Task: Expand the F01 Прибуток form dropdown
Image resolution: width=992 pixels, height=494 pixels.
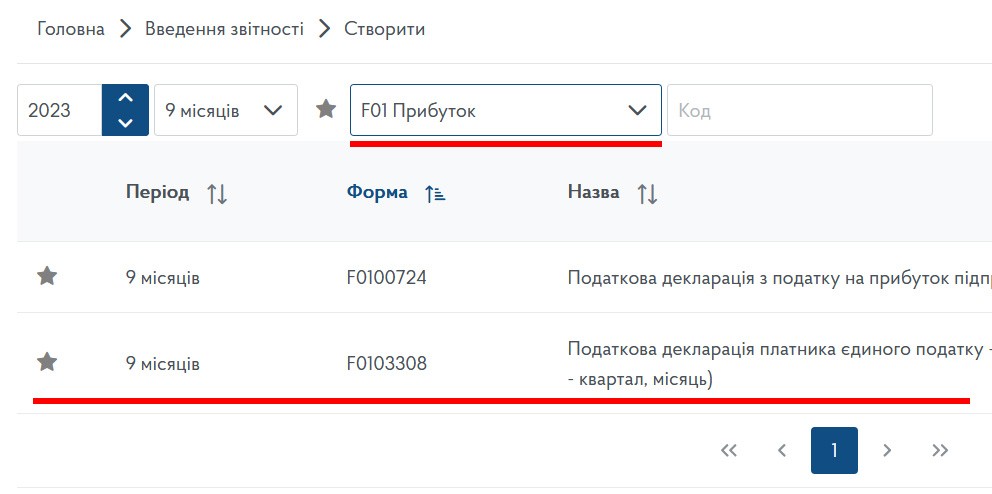Action: (506, 110)
